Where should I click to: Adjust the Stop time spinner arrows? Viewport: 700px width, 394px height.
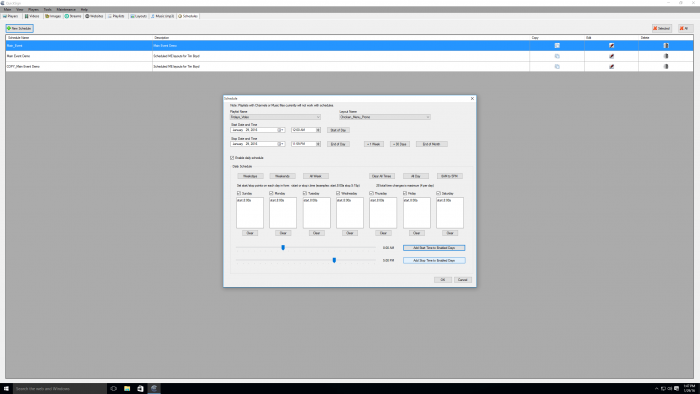pos(318,144)
